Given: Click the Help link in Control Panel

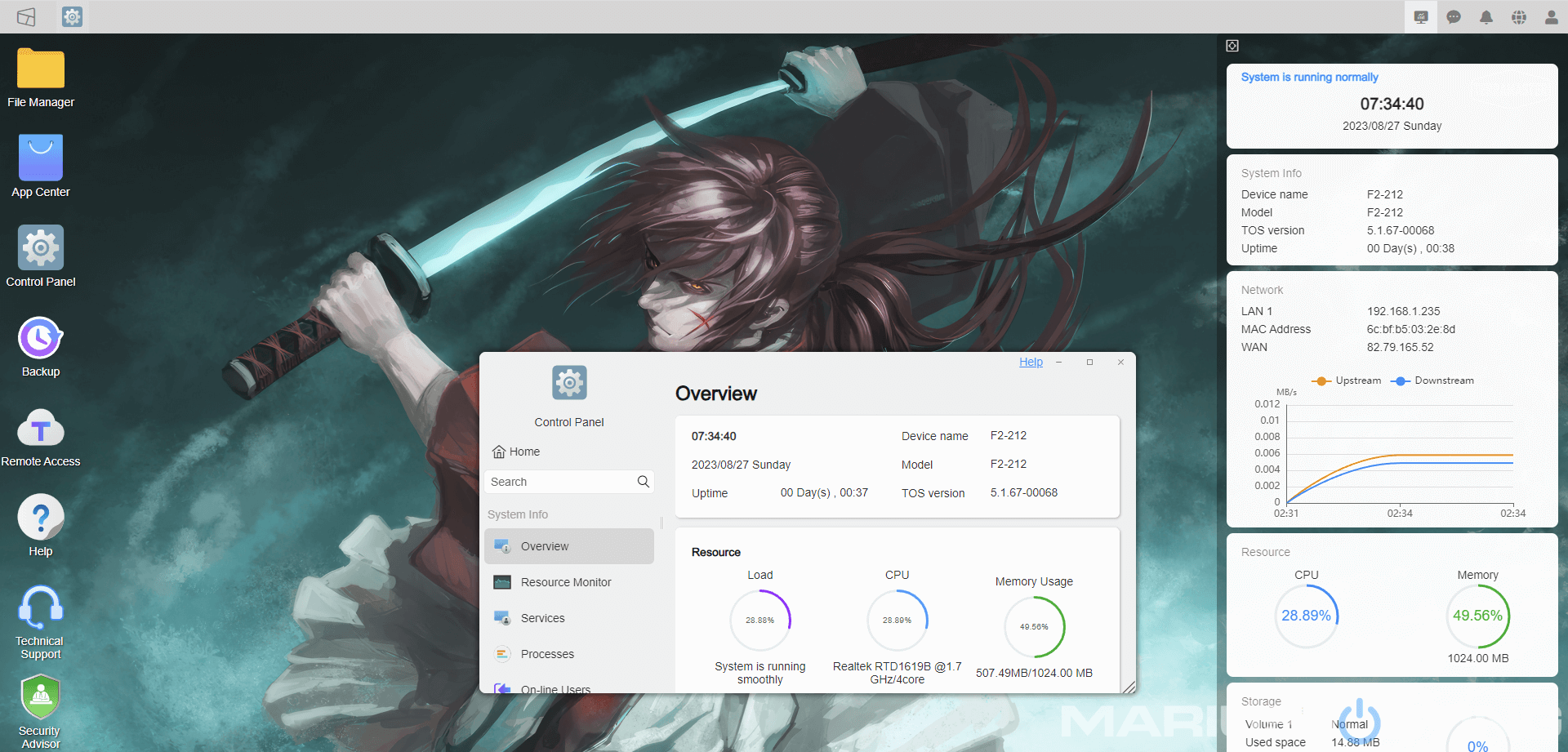Looking at the screenshot, I should (1031, 362).
